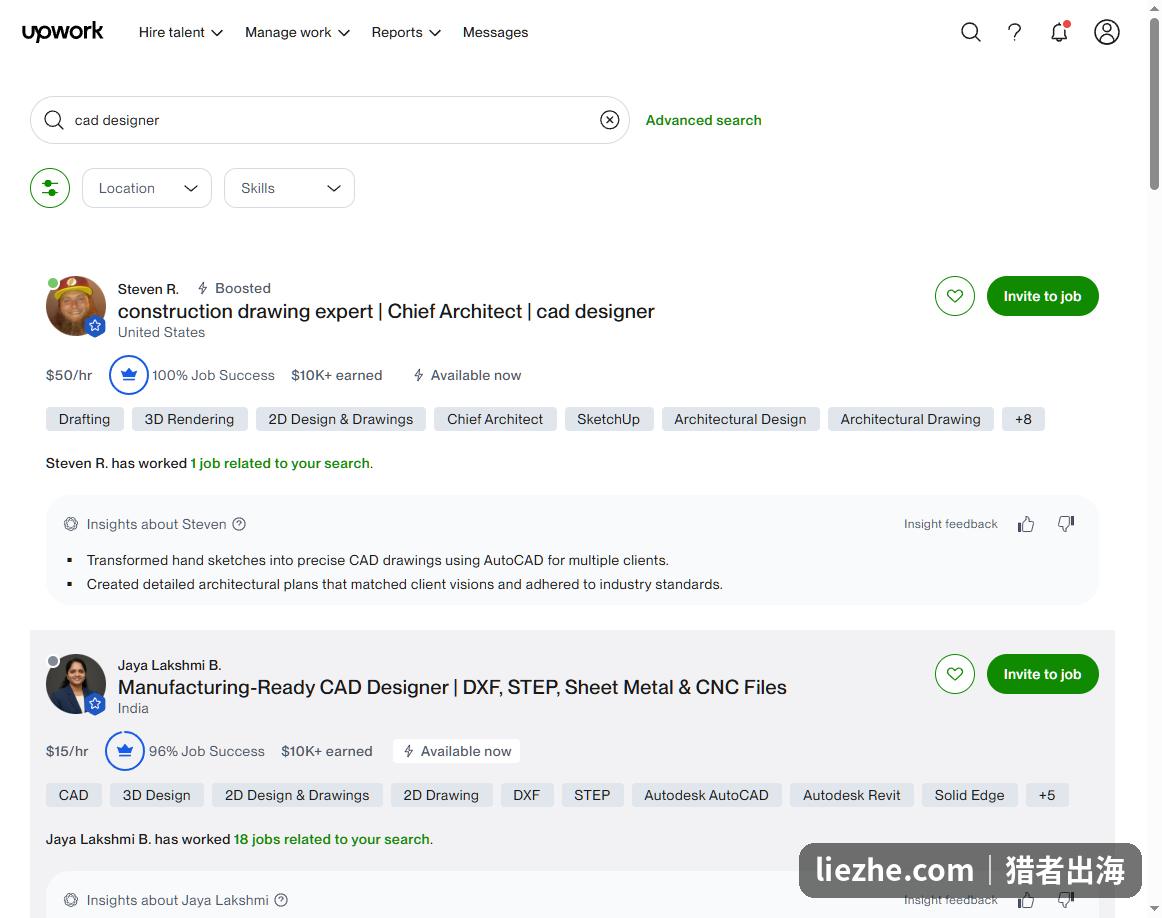Click Steven's 2D Design & Drawings tag

341,419
